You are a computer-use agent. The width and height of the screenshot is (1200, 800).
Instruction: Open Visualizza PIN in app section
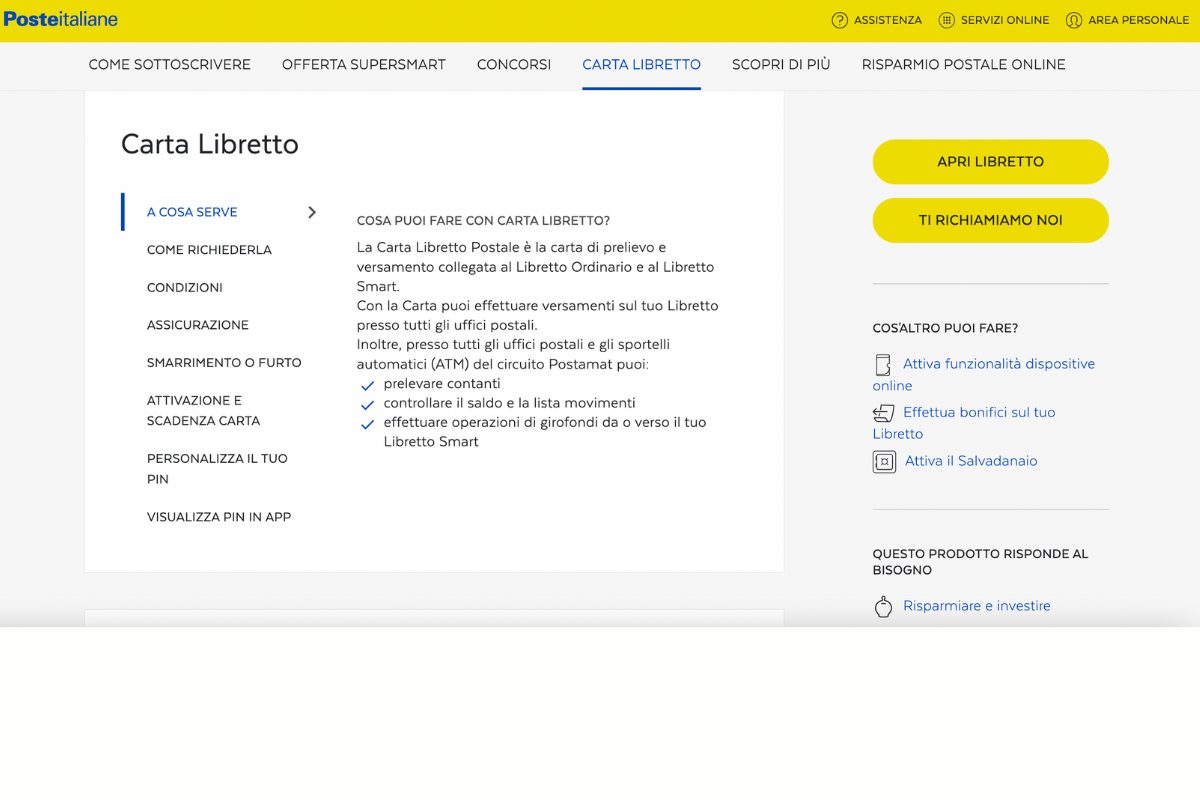[x=219, y=517]
